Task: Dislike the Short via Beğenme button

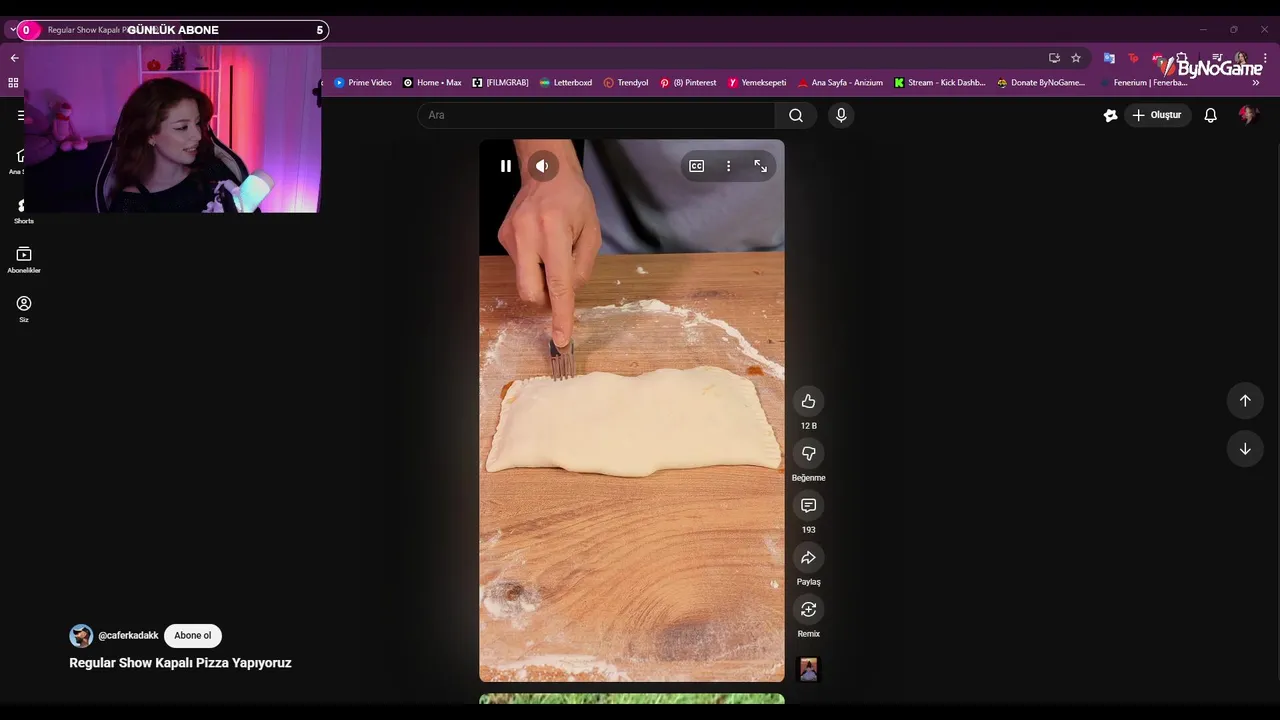Action: click(809, 454)
